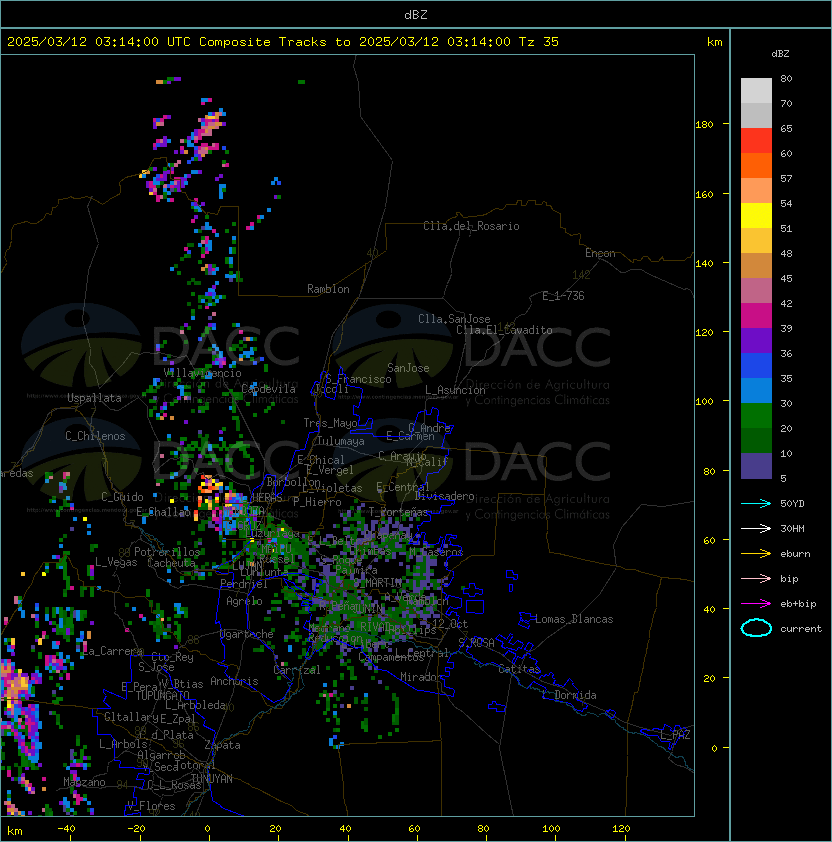Select the light gray 70–80 dBZ swatch
The image size is (832, 842).
click(756, 91)
